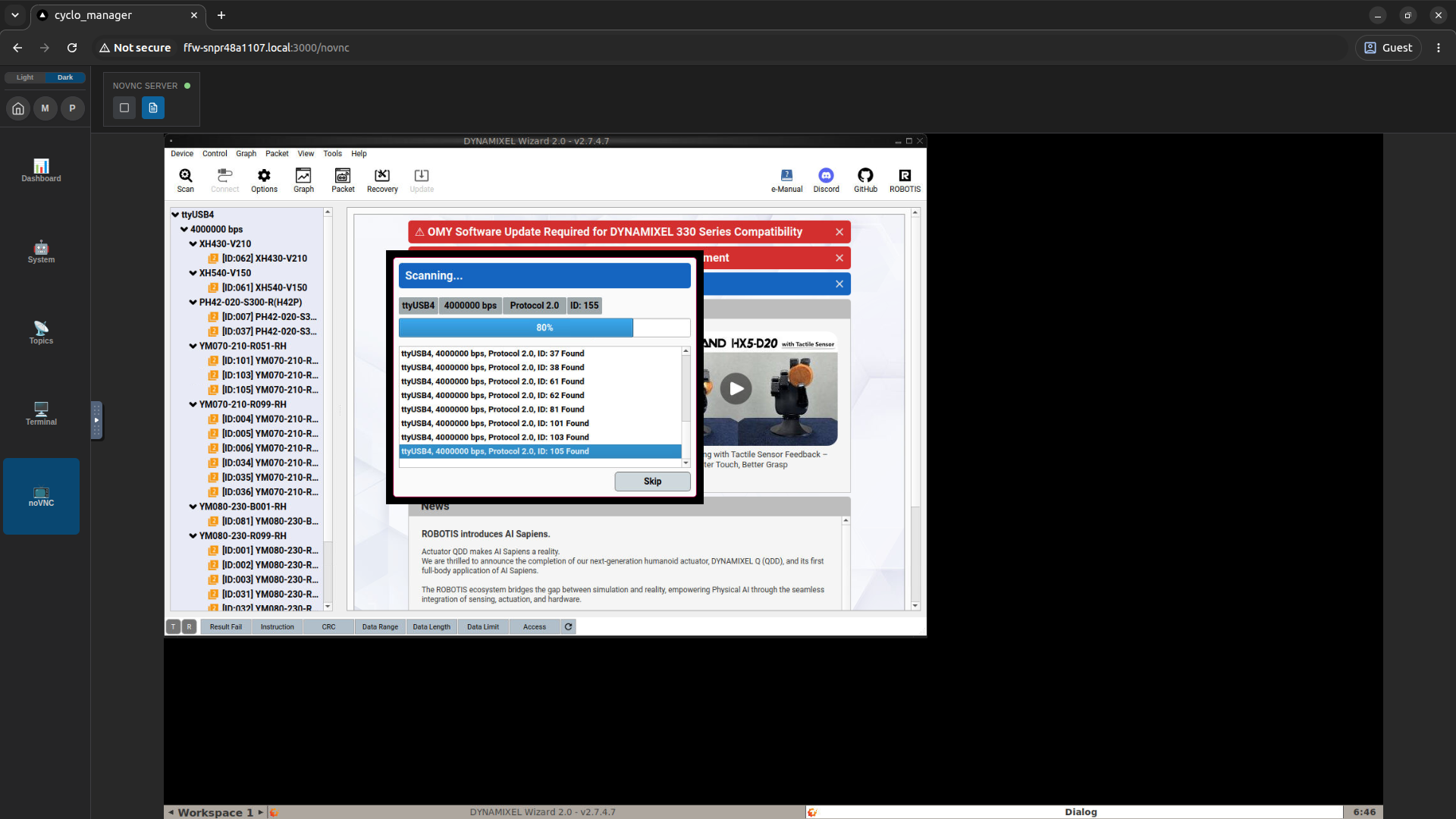The image size is (1456, 819).
Task: Collapse the XH430-V210 group
Action: (x=193, y=244)
